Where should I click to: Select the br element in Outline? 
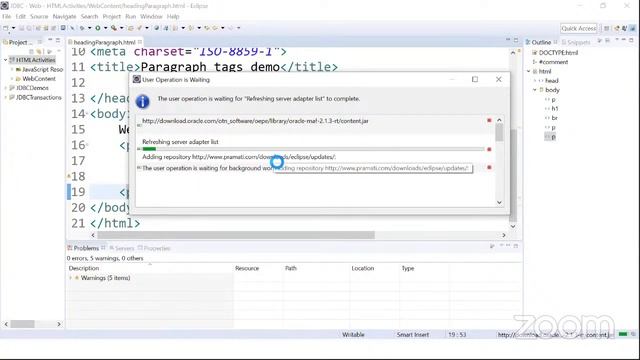coord(554,118)
